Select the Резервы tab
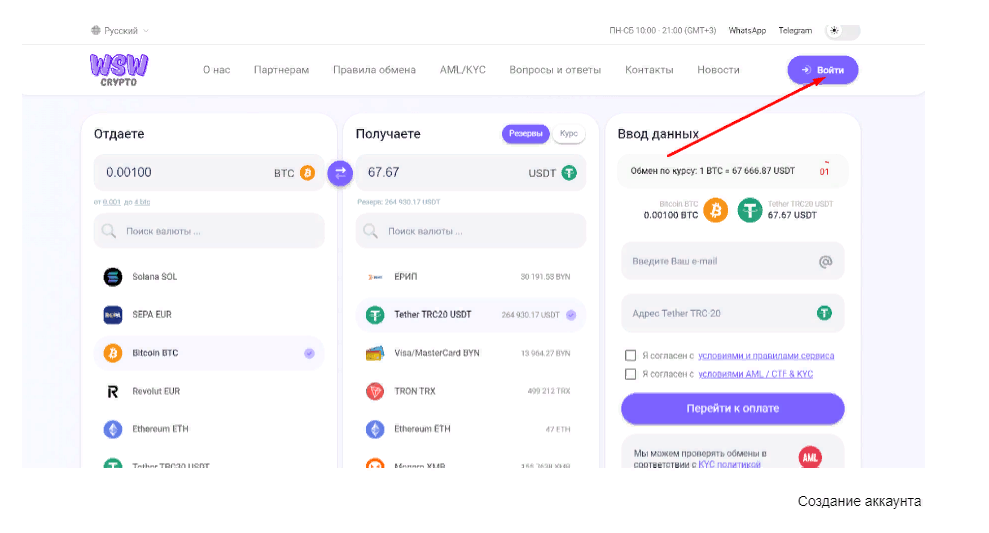This screenshot has width=989, height=533. 525,133
